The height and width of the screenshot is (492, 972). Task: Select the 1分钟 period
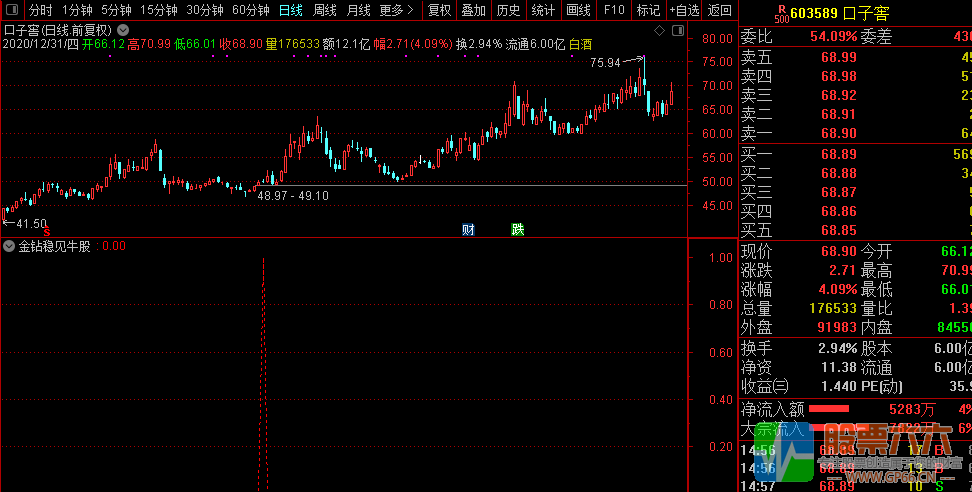pyautogui.click(x=77, y=10)
